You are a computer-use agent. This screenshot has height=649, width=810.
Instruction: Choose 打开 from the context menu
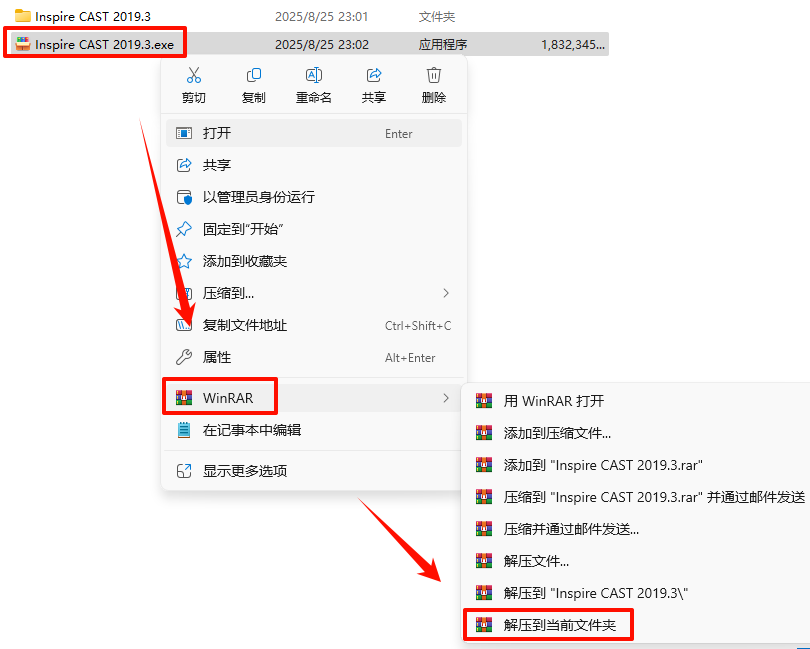pos(314,133)
